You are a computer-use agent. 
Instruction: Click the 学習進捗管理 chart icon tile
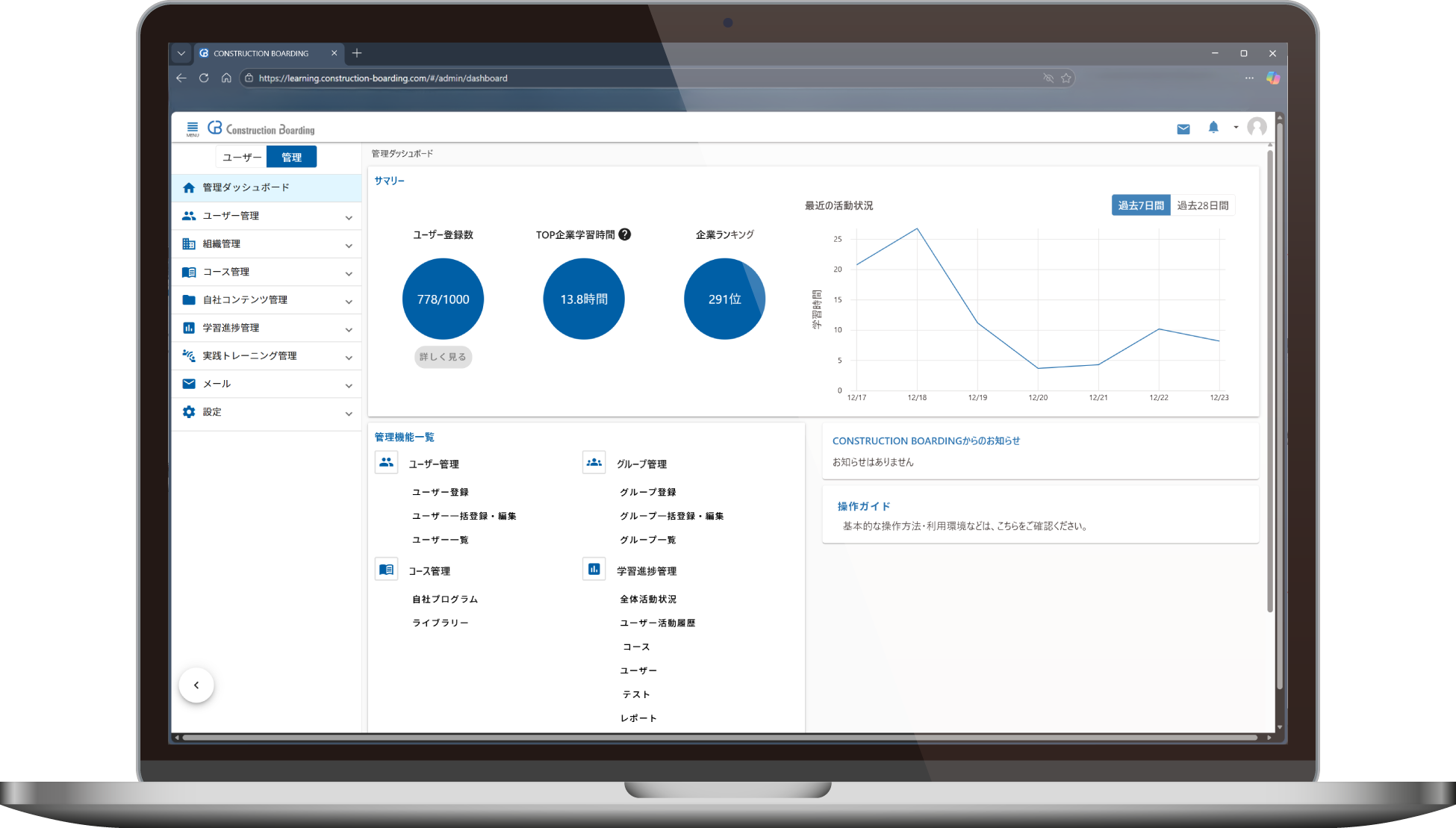pyautogui.click(x=594, y=570)
